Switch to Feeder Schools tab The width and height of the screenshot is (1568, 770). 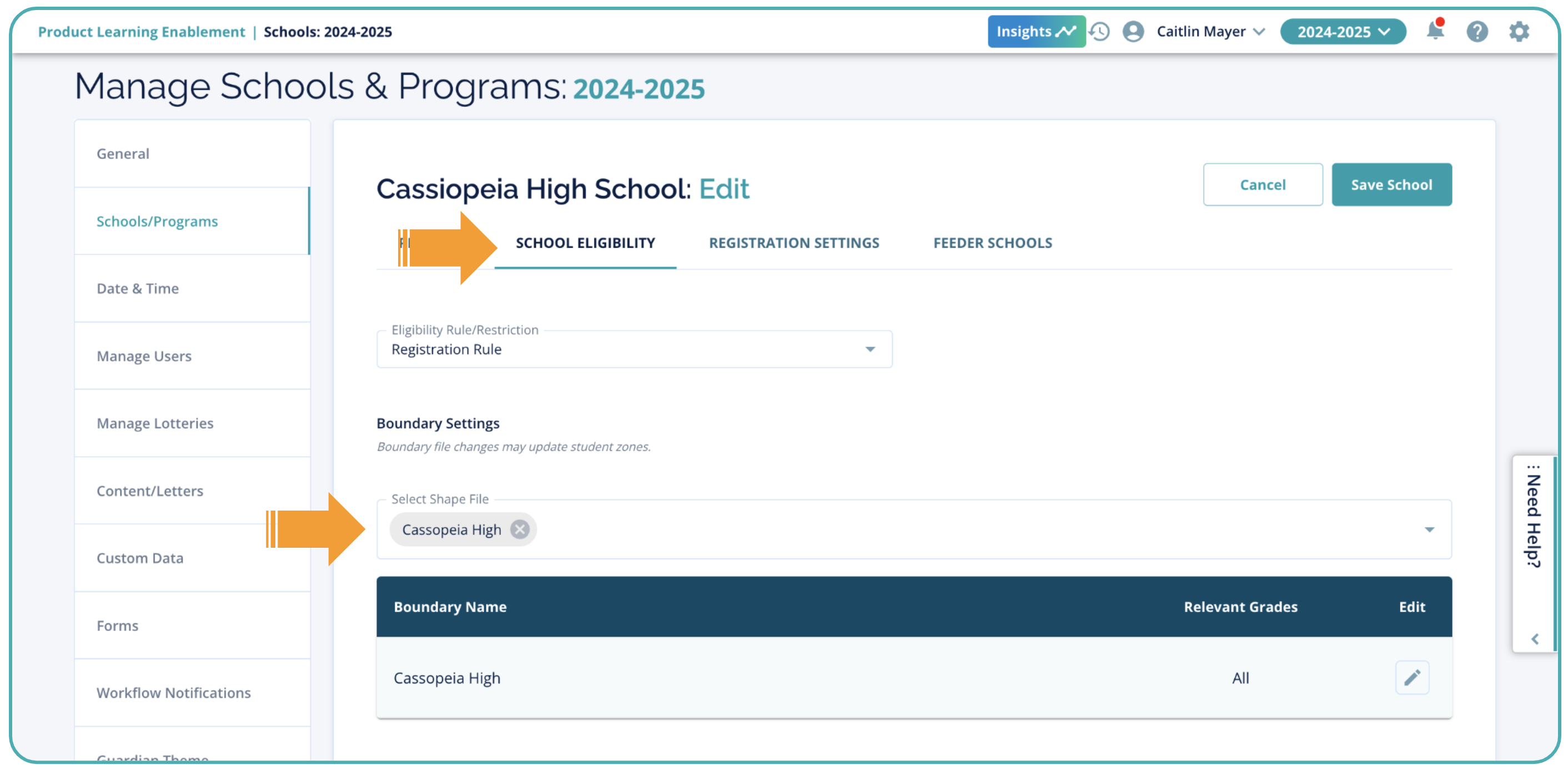click(992, 243)
